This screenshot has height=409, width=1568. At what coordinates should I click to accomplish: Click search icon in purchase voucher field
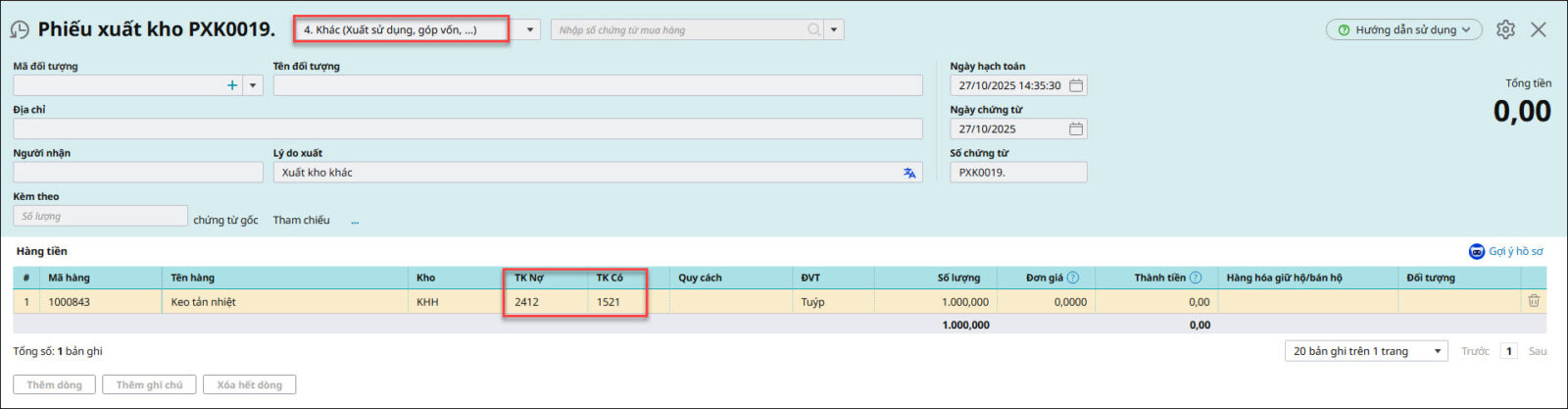point(813,29)
